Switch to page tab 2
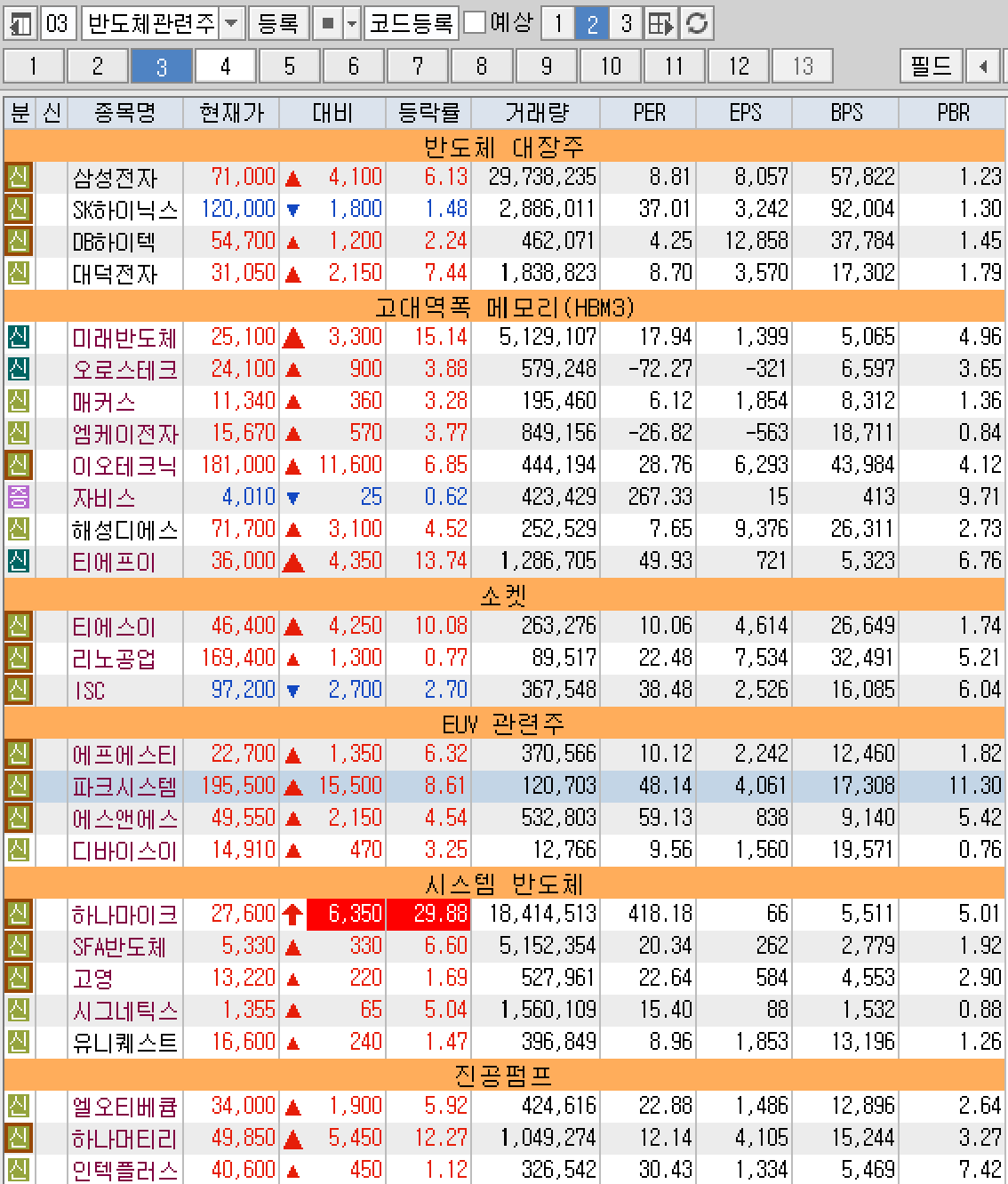The height and width of the screenshot is (1184, 1008). (x=98, y=66)
